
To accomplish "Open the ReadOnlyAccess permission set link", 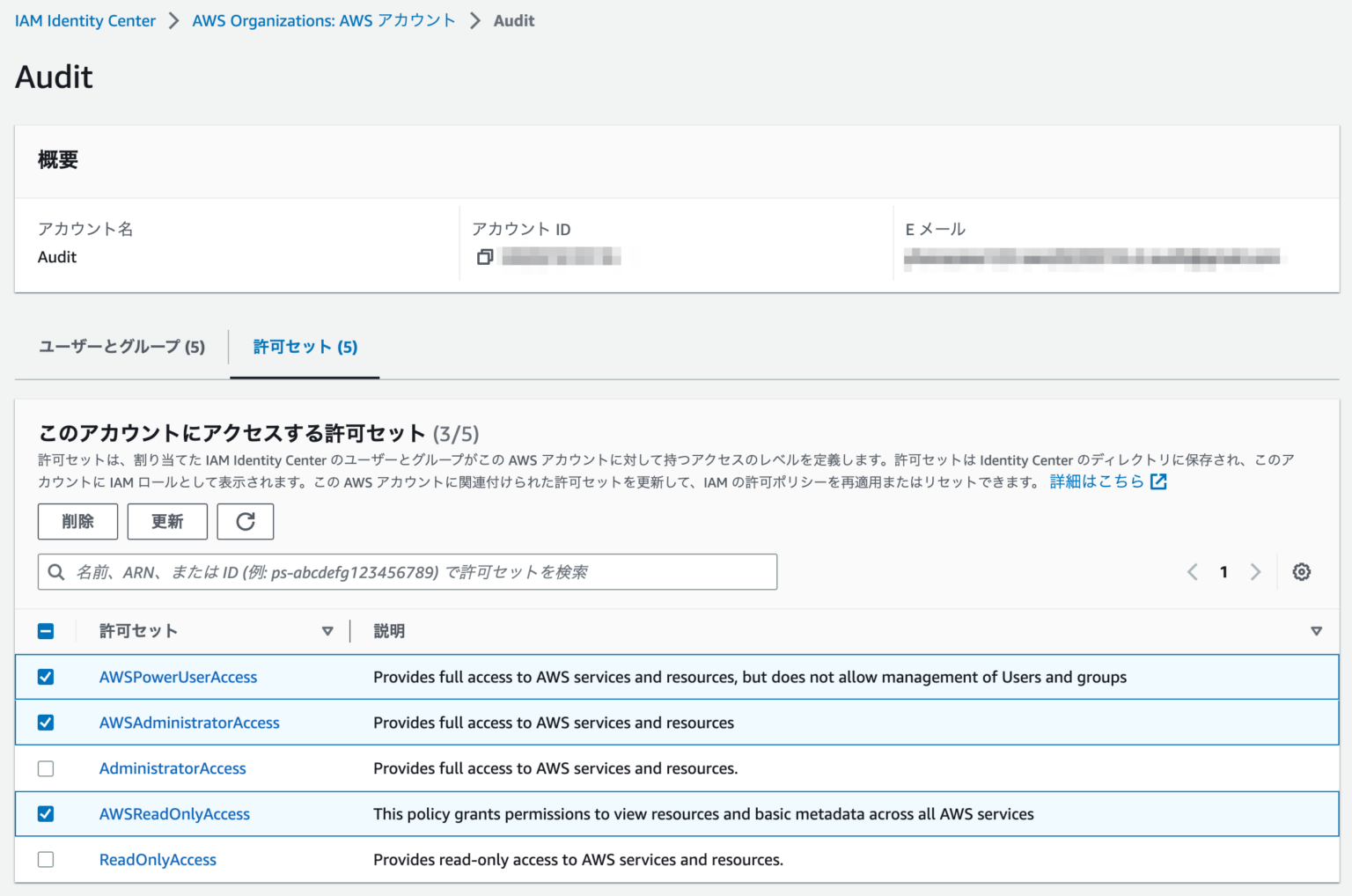I will [x=158, y=860].
